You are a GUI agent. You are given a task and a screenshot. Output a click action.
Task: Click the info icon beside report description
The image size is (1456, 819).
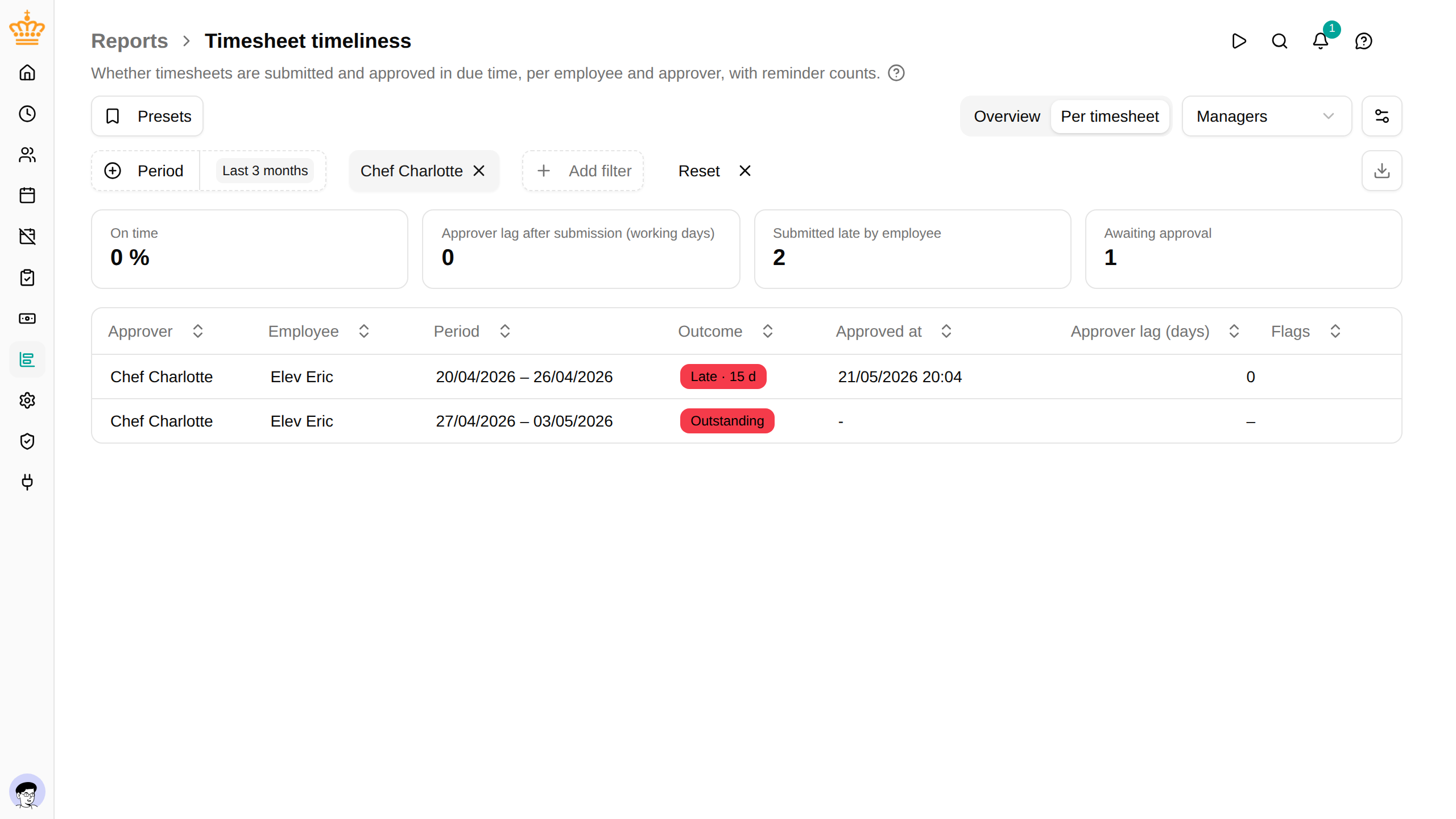(896, 73)
